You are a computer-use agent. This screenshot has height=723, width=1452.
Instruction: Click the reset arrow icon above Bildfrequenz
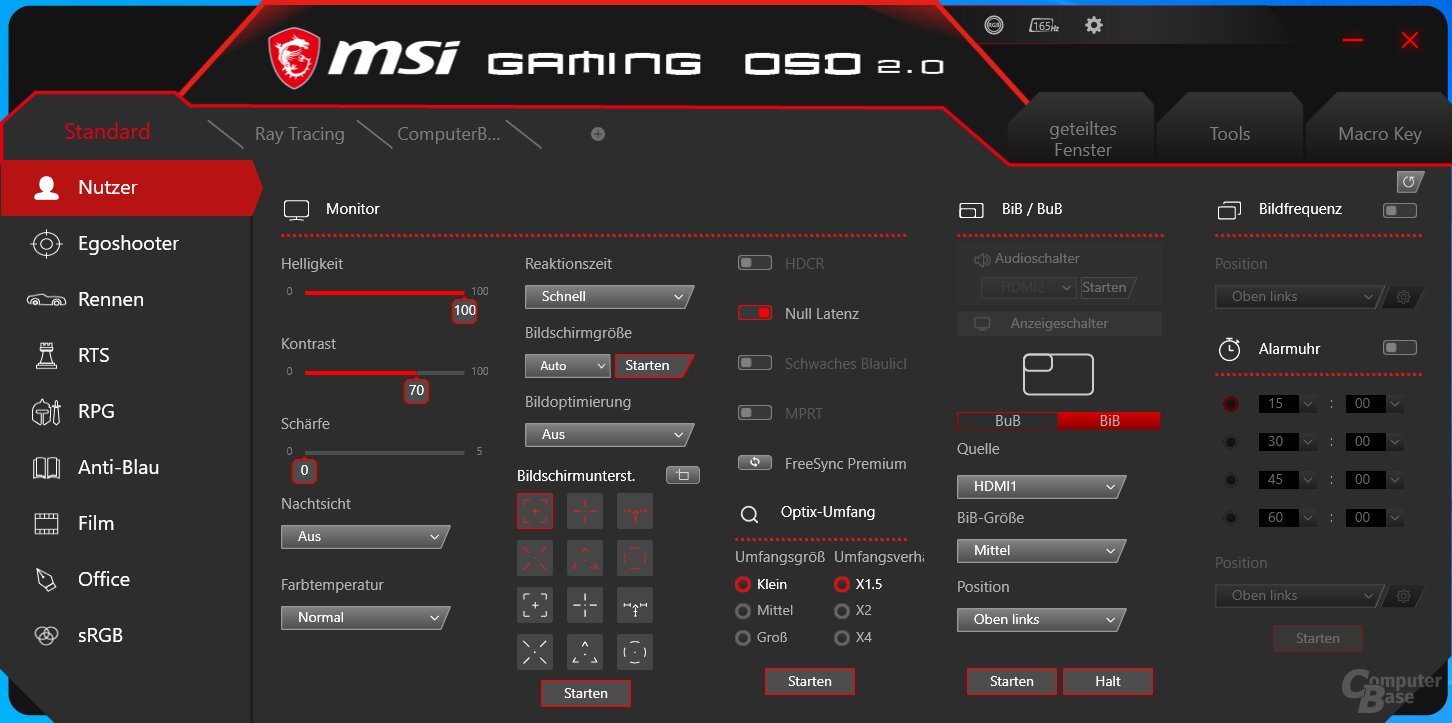tap(1410, 181)
